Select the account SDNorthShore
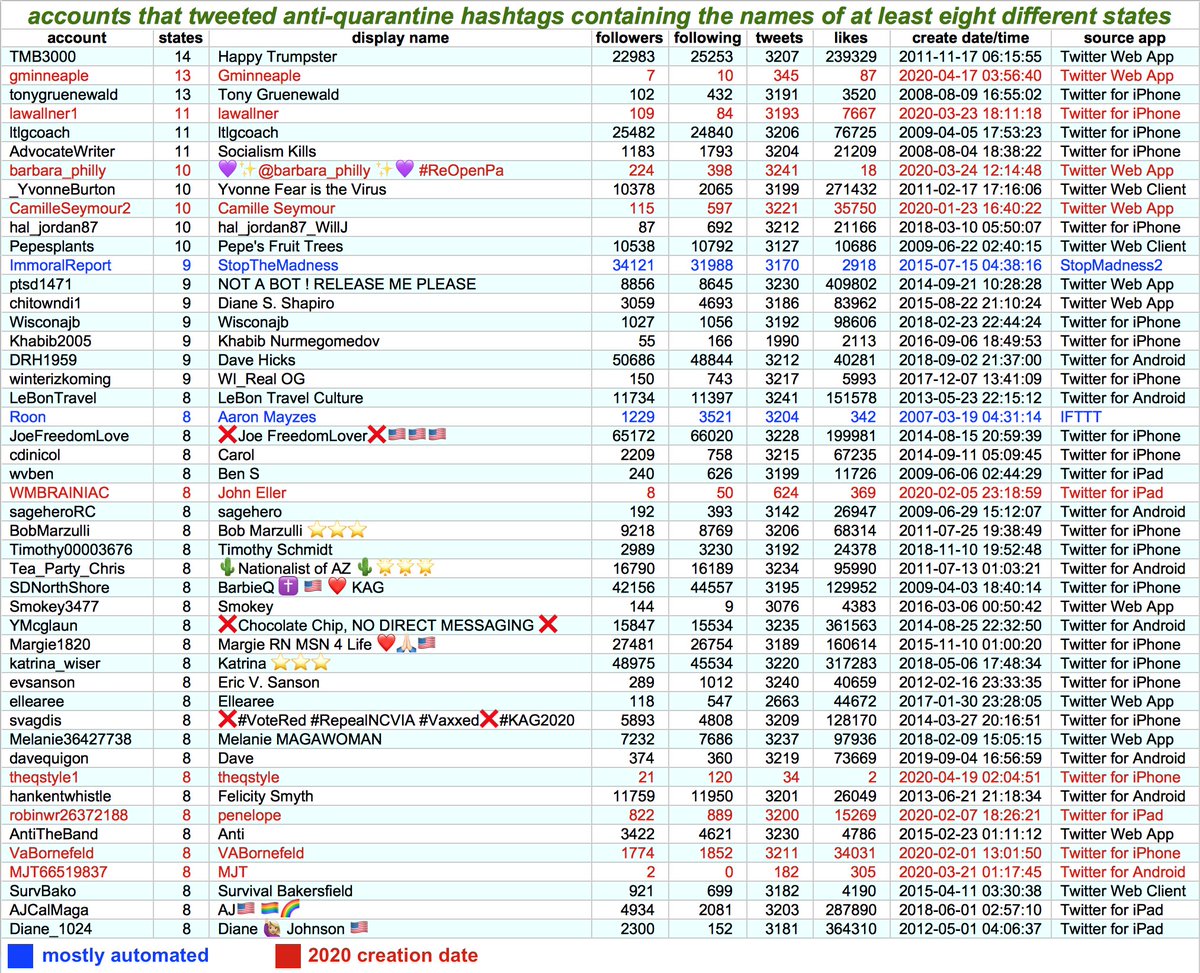 click(x=59, y=588)
